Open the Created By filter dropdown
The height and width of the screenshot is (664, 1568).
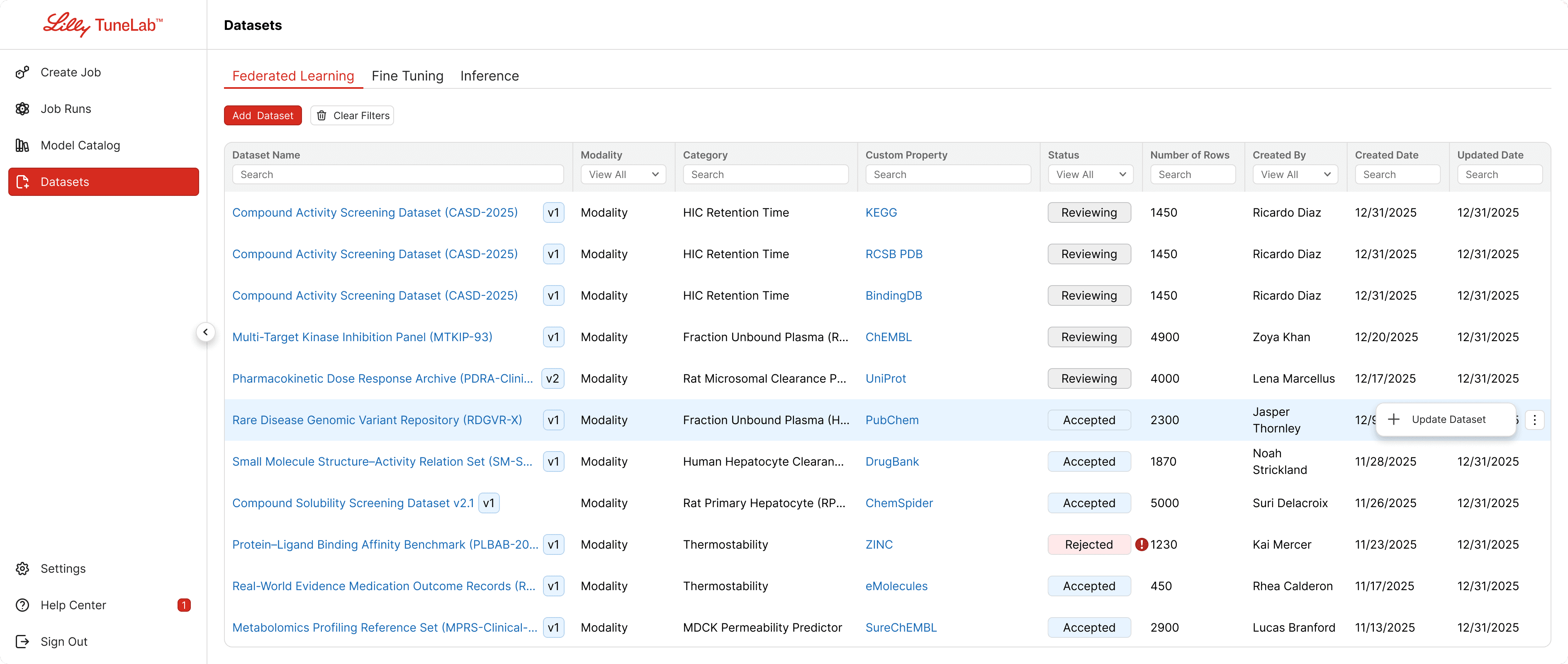click(x=1295, y=174)
